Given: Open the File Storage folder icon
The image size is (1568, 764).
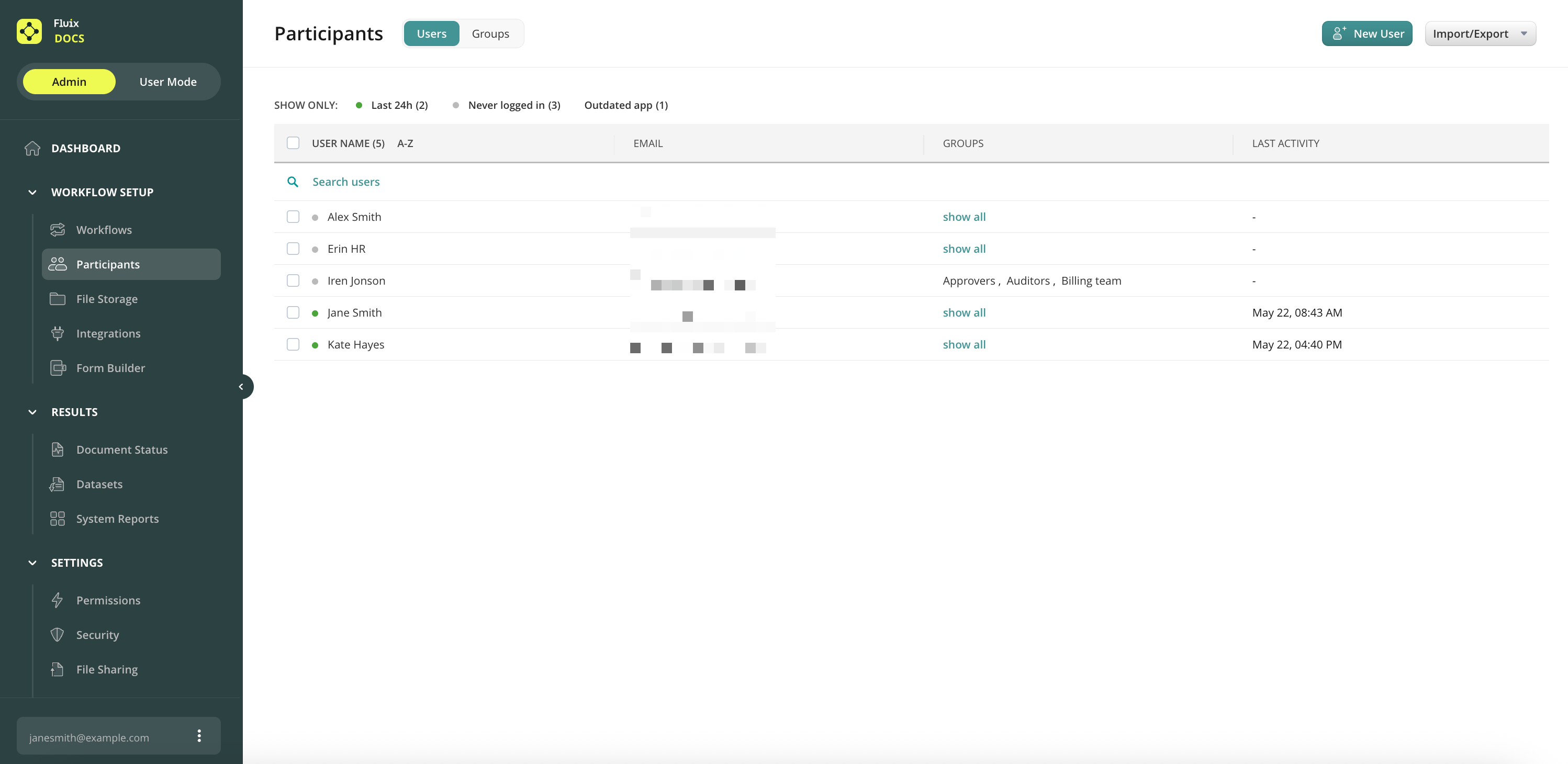Looking at the screenshot, I should click(x=57, y=299).
